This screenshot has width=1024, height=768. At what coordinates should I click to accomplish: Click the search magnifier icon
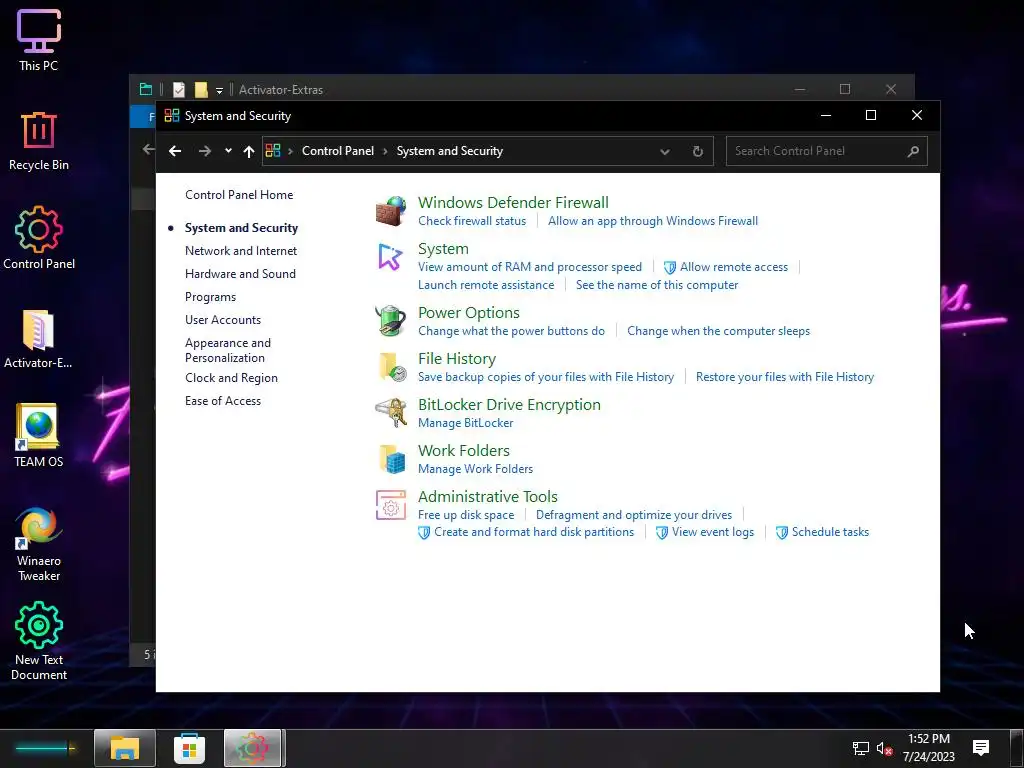pyautogui.click(x=913, y=151)
